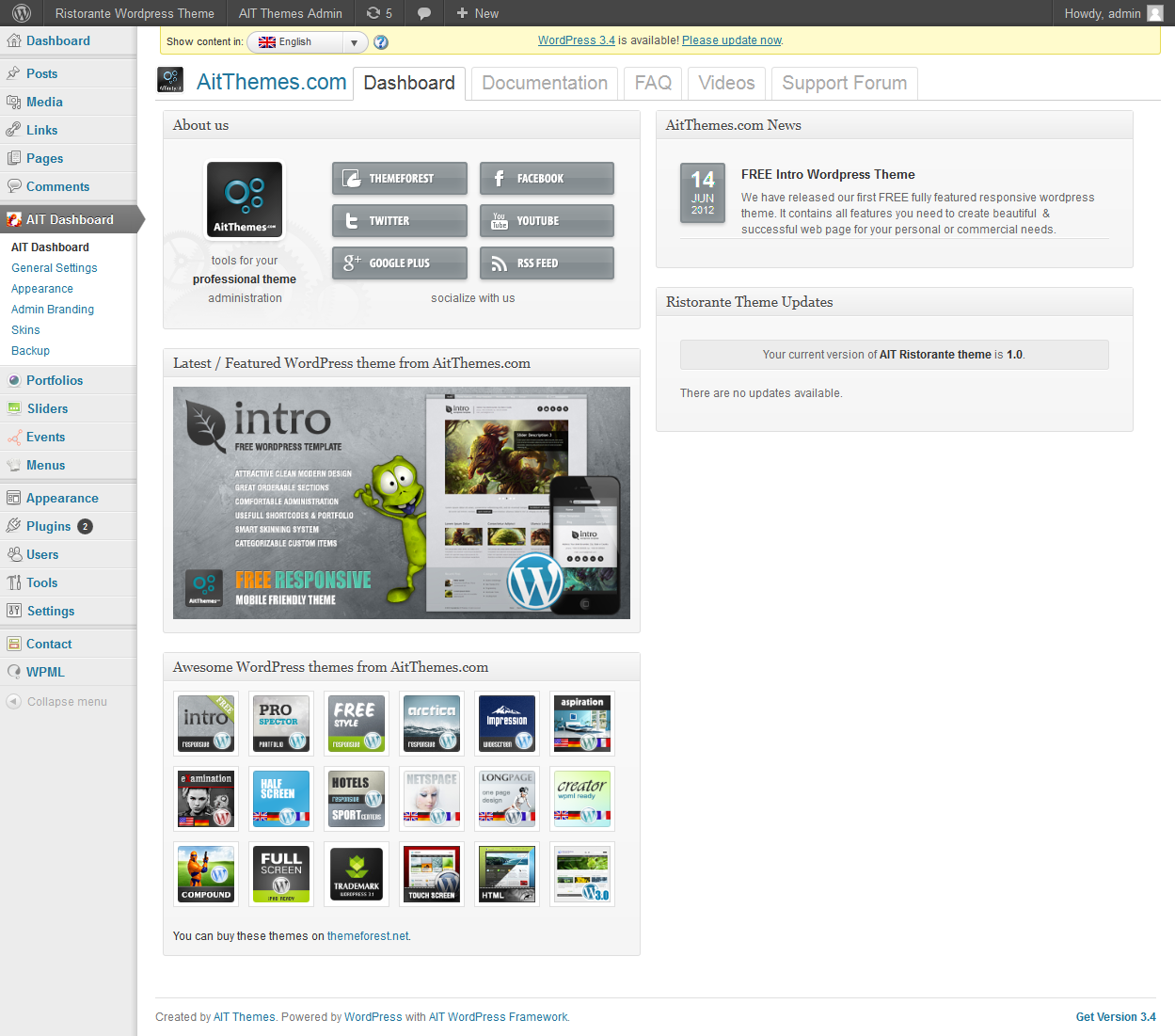1175x1036 pixels.
Task: Click the WordPress logo in admin bar
Action: click(22, 13)
